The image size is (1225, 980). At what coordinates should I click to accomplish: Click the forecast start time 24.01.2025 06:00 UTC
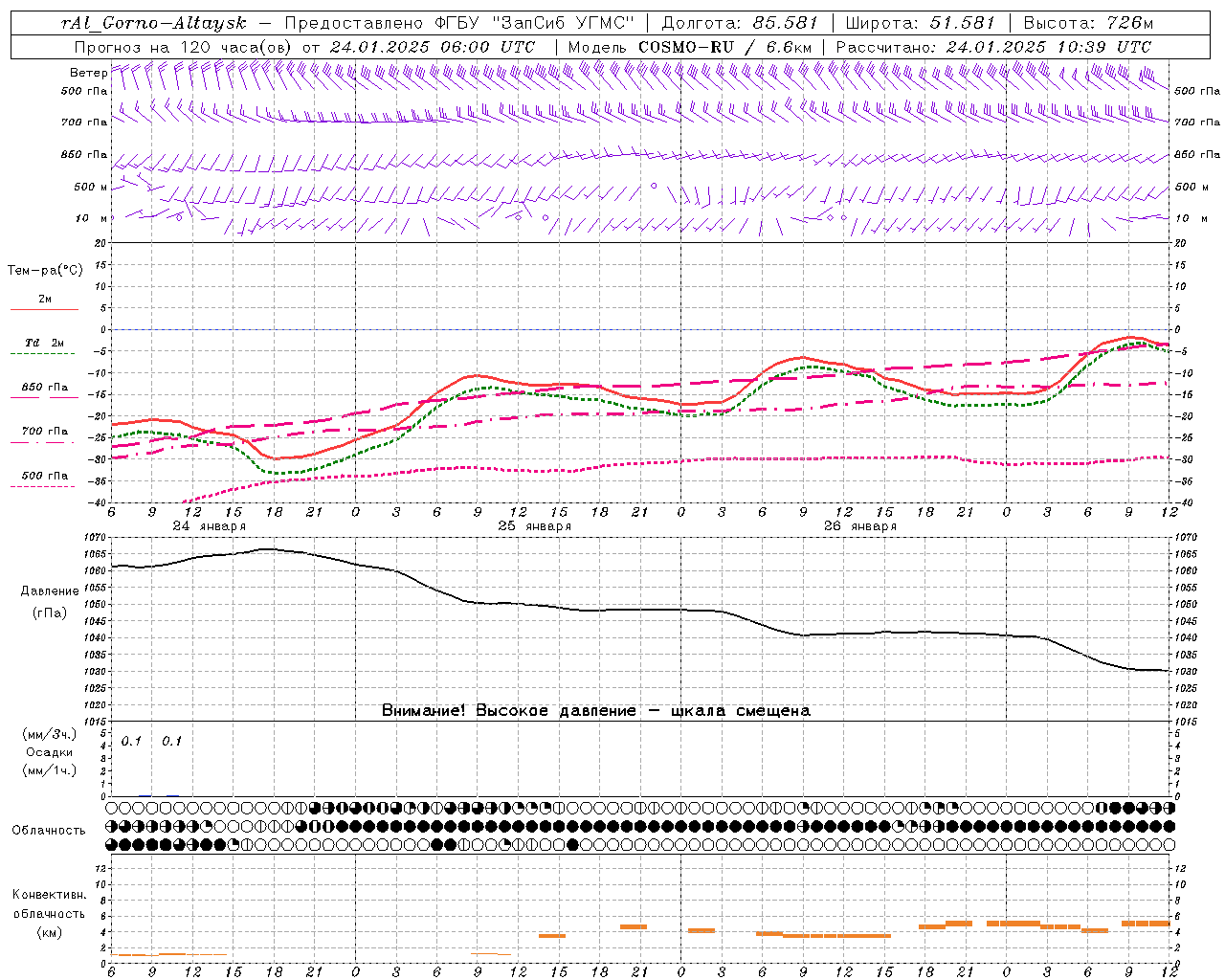[432, 47]
